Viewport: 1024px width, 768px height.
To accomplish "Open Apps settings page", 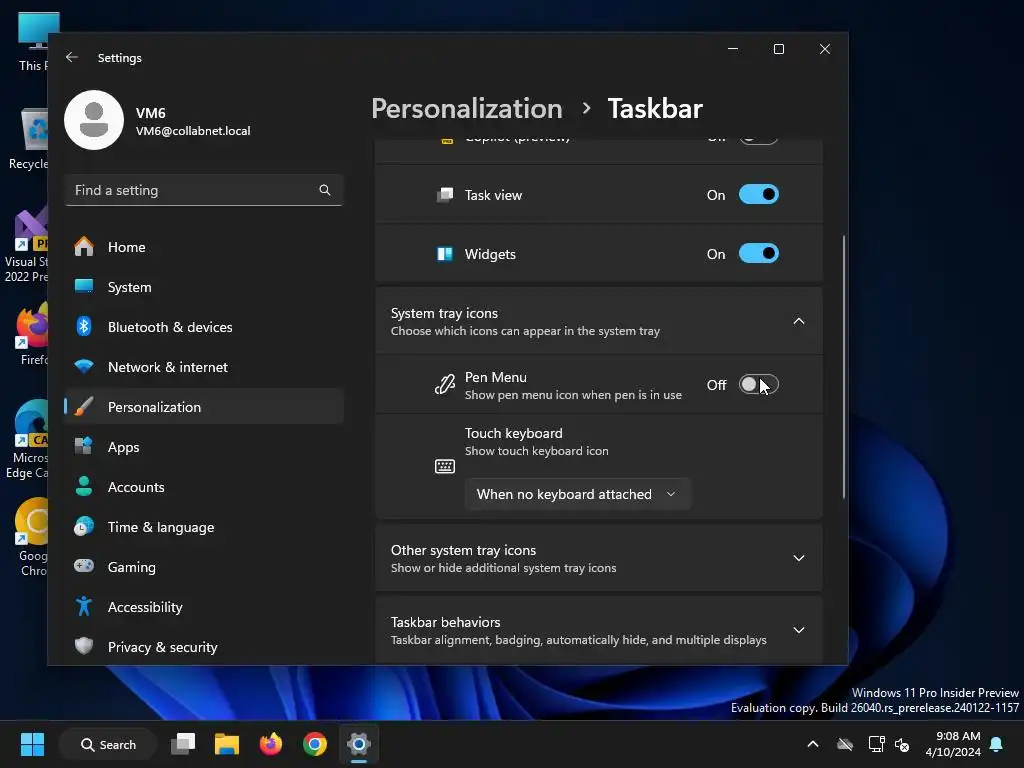I will [204, 447].
